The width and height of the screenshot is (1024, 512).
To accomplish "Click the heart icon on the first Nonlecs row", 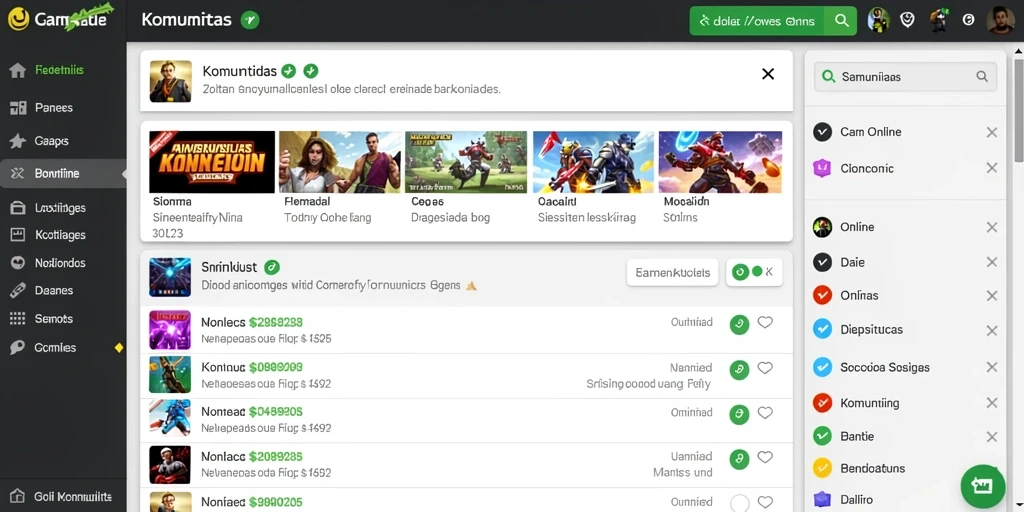I will 765,323.
